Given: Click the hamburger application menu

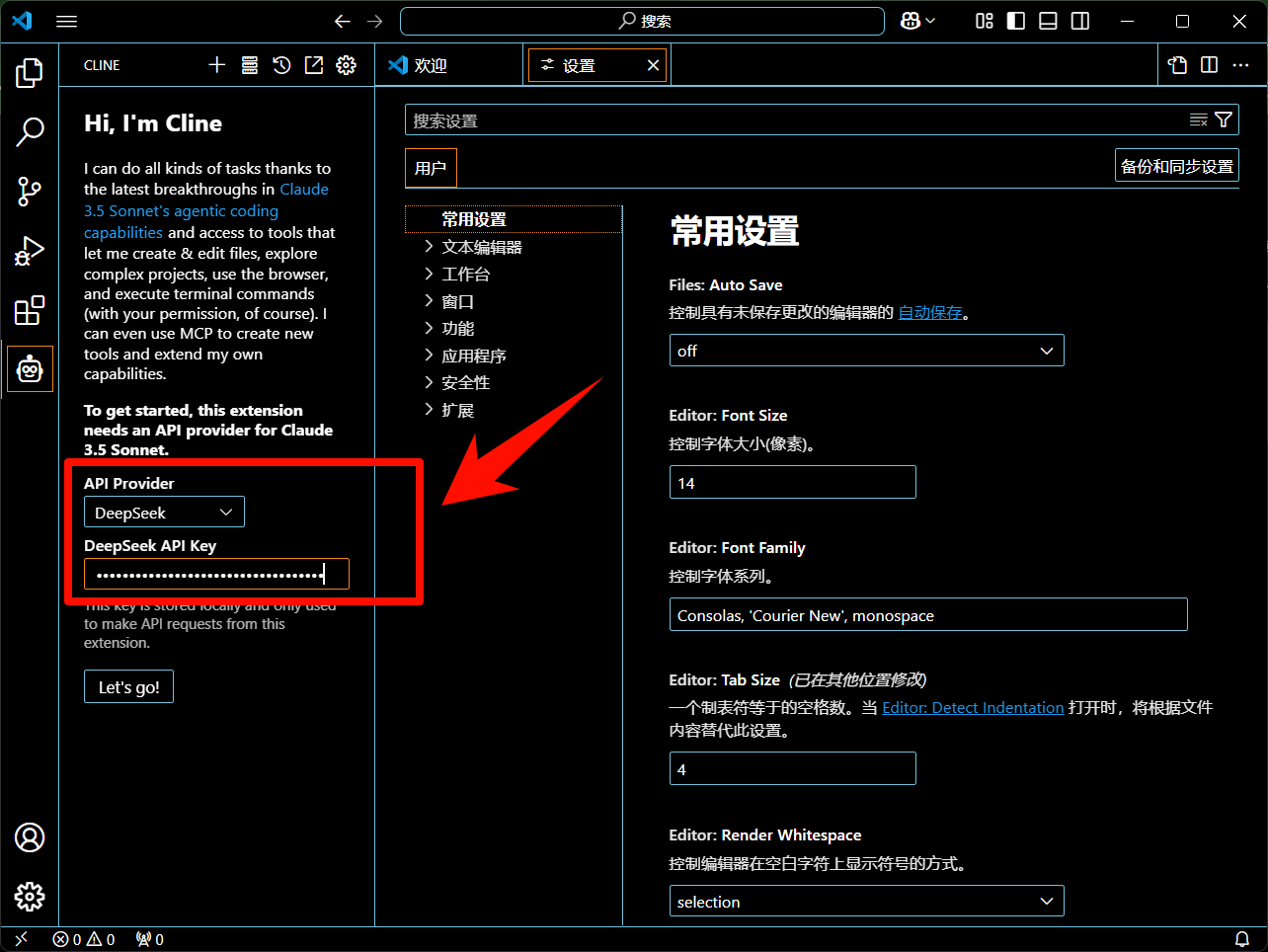Looking at the screenshot, I should coord(66,21).
